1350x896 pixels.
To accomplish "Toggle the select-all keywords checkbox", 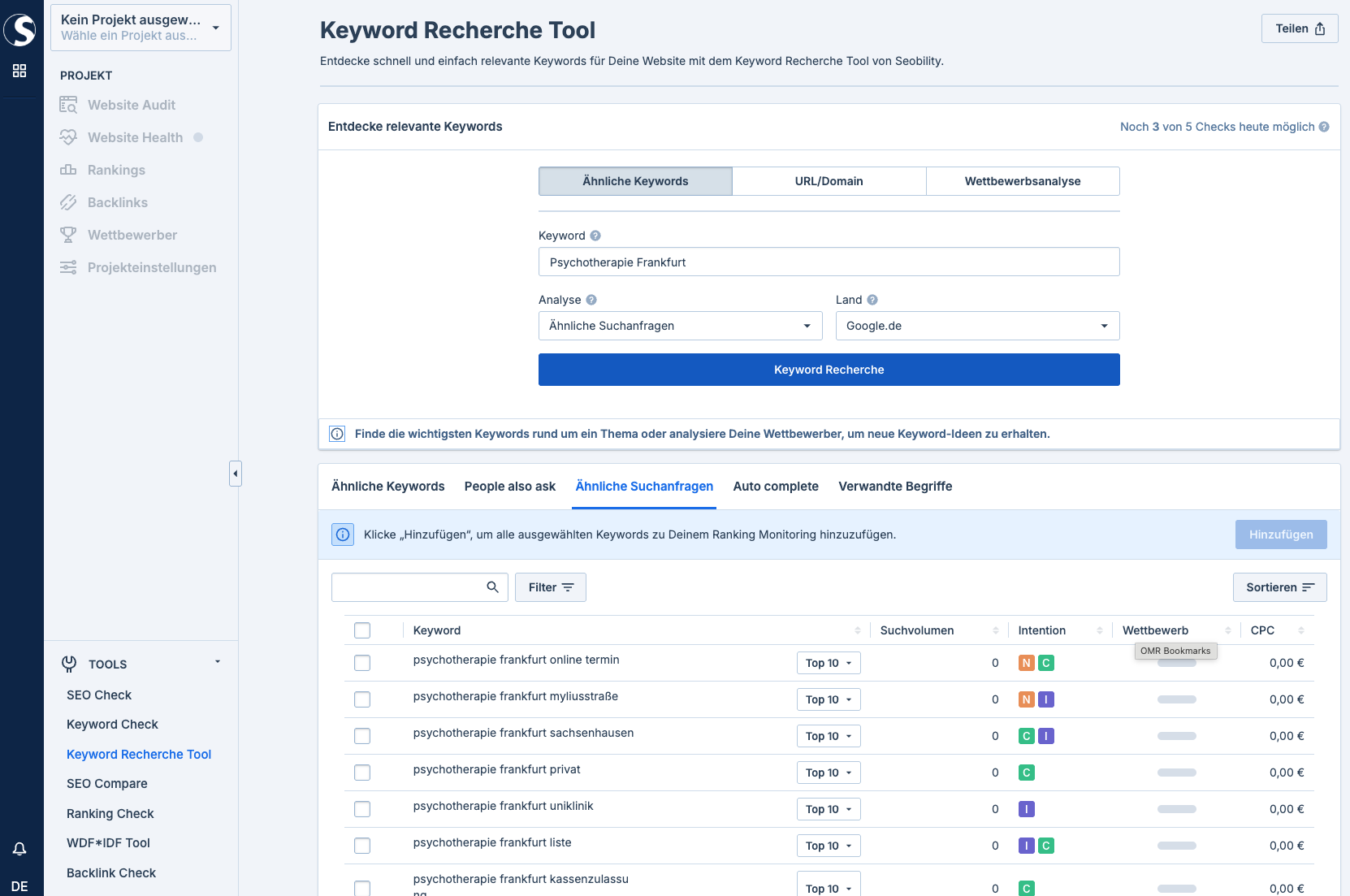I will point(362,630).
